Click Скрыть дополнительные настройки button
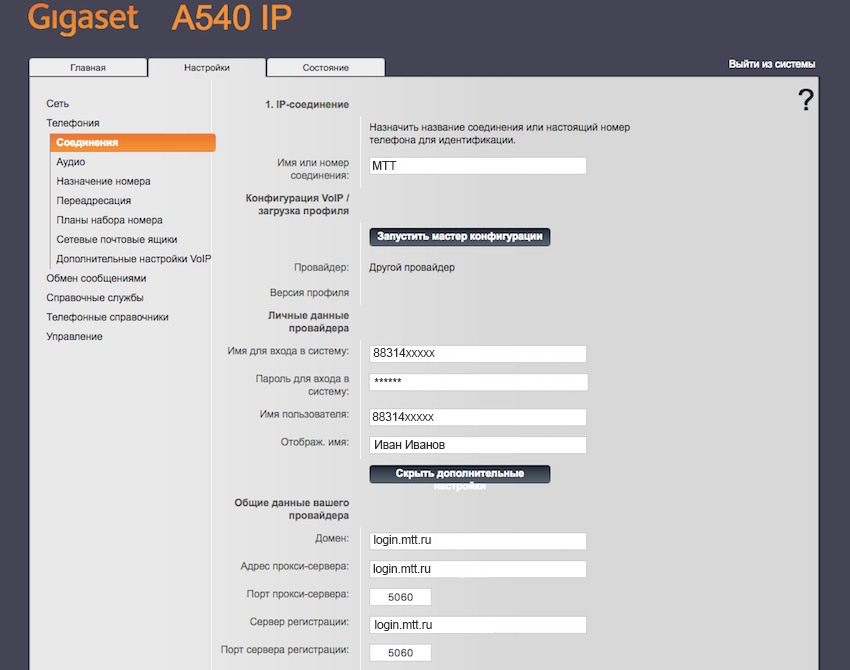The width and height of the screenshot is (850, 670). click(x=459, y=474)
